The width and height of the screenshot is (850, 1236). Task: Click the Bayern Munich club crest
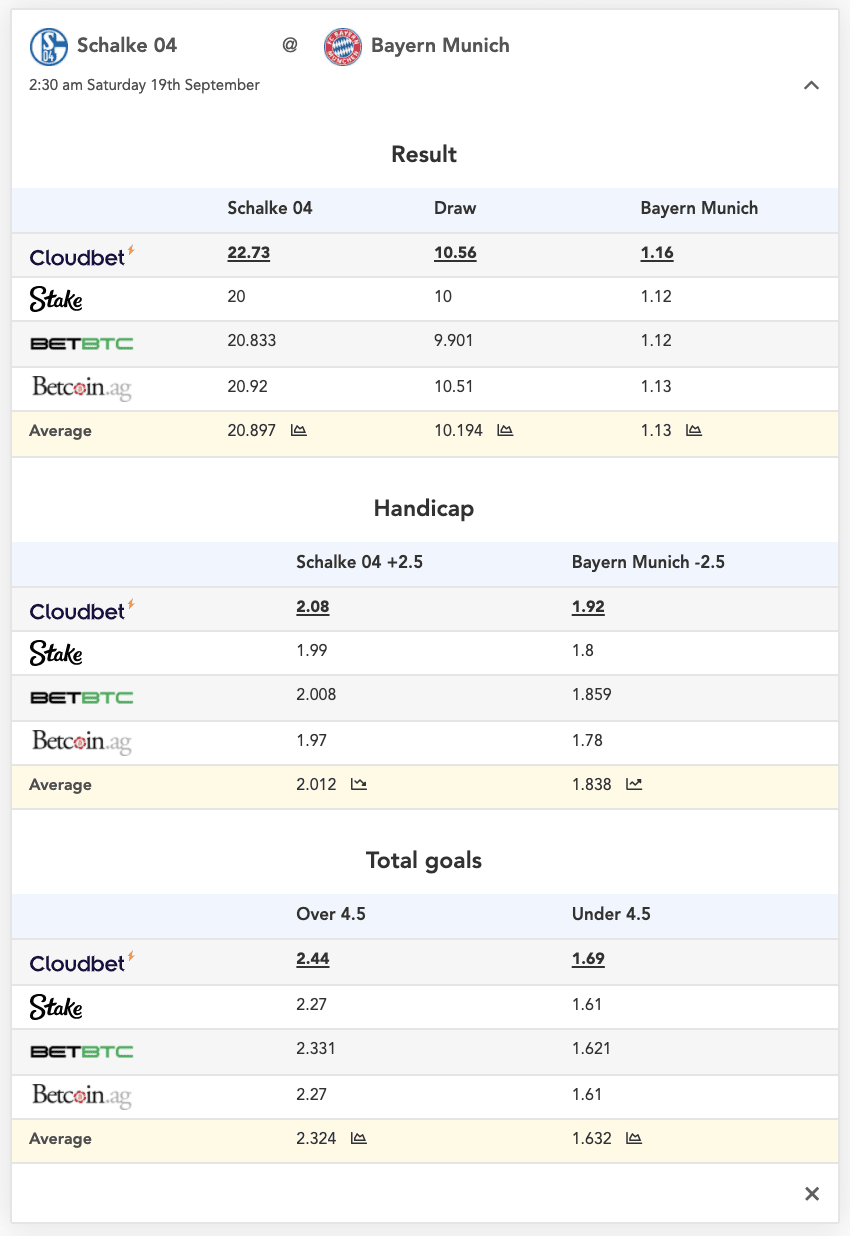click(x=342, y=46)
